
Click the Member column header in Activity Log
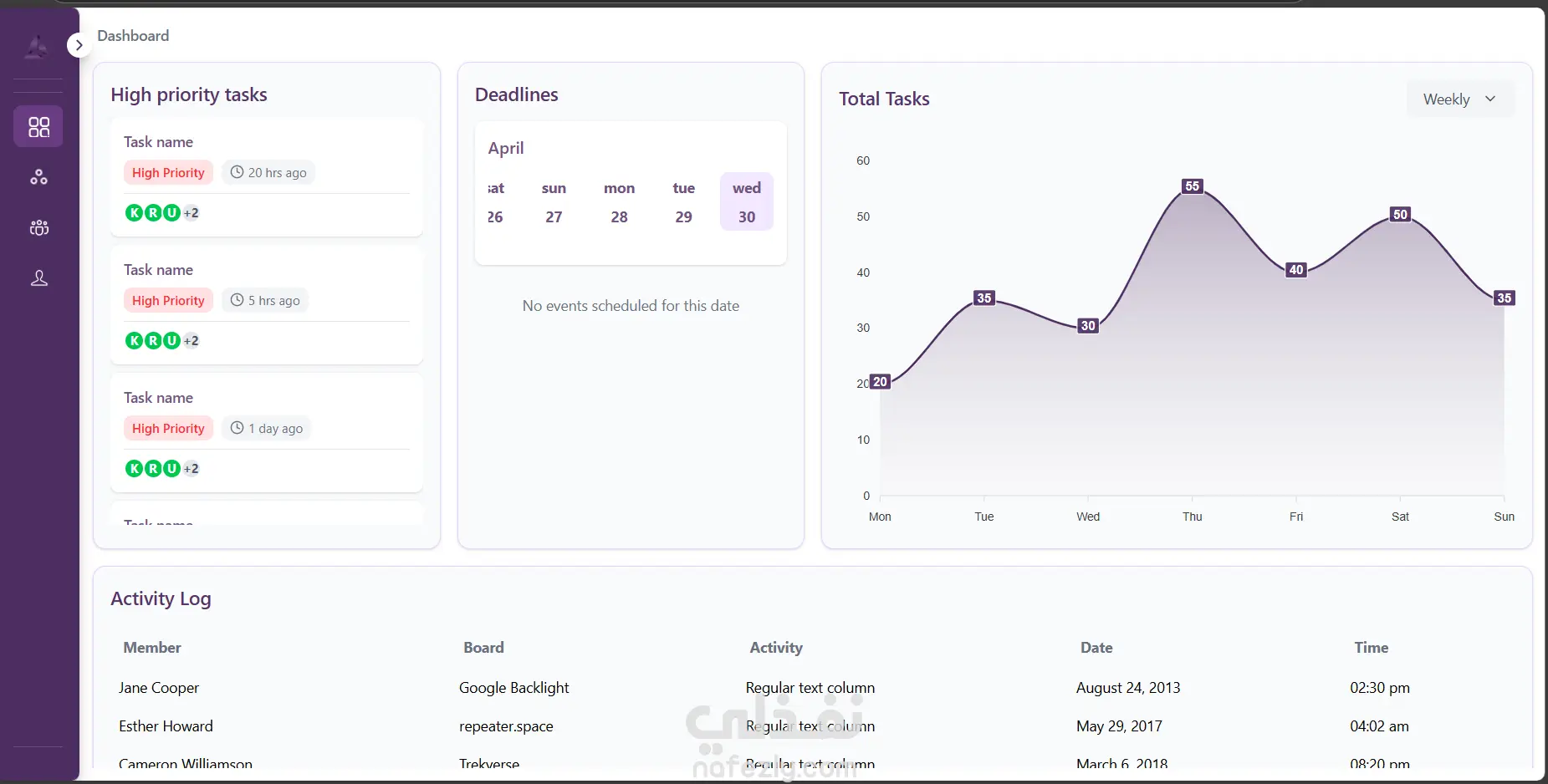coord(152,648)
